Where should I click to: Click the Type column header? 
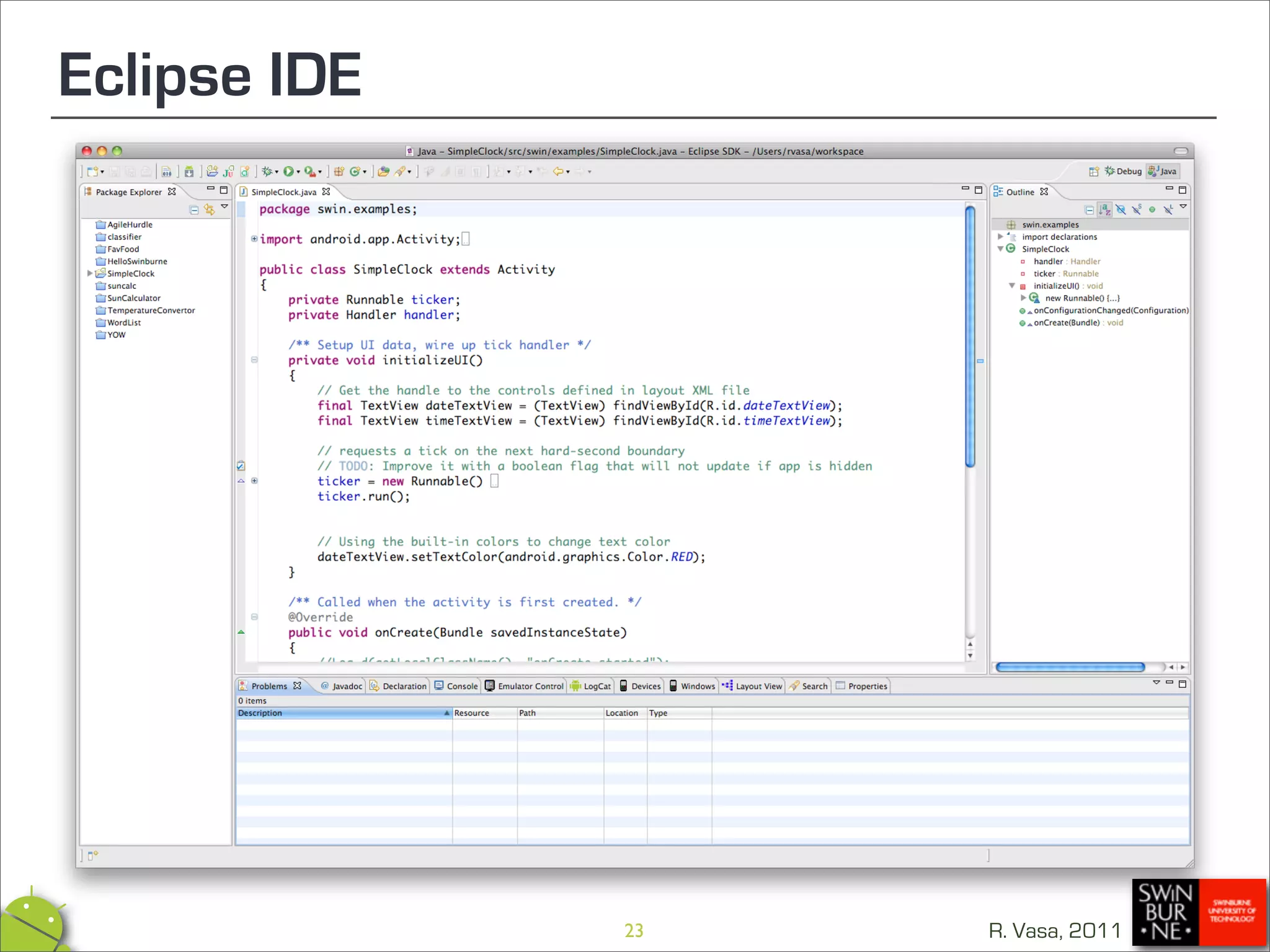click(x=679, y=713)
